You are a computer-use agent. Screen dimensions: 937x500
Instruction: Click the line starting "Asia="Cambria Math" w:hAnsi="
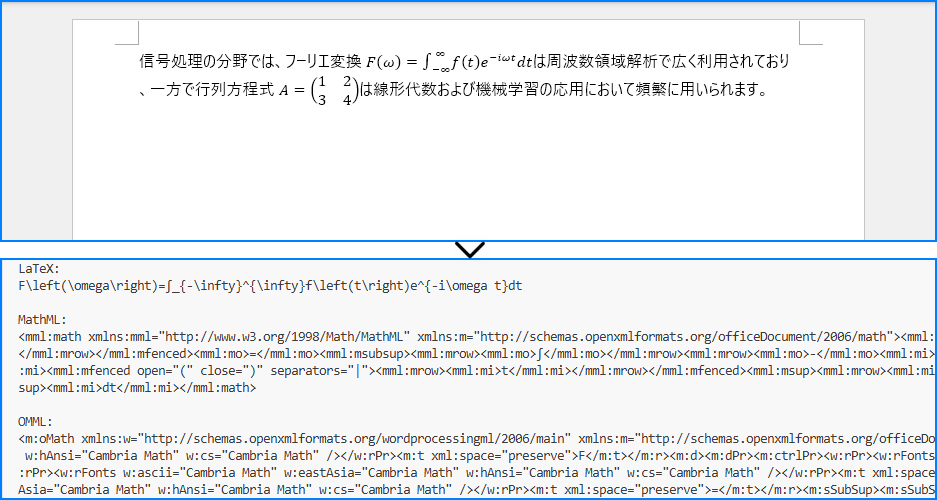pos(477,490)
